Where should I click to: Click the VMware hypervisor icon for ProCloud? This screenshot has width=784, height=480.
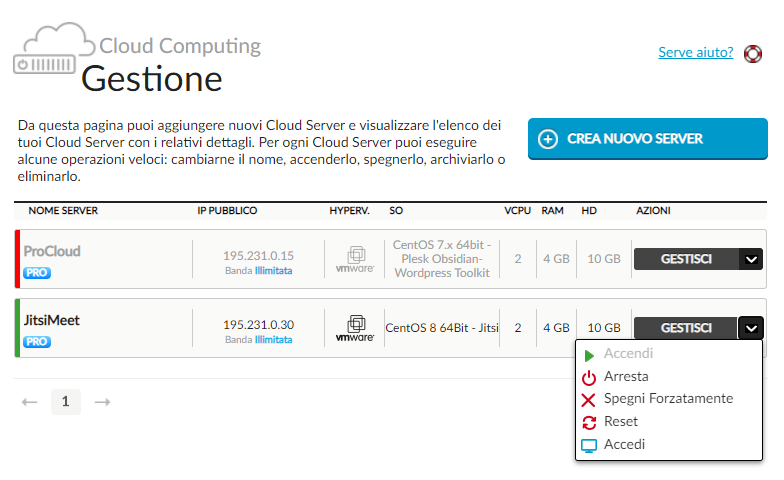(355, 259)
